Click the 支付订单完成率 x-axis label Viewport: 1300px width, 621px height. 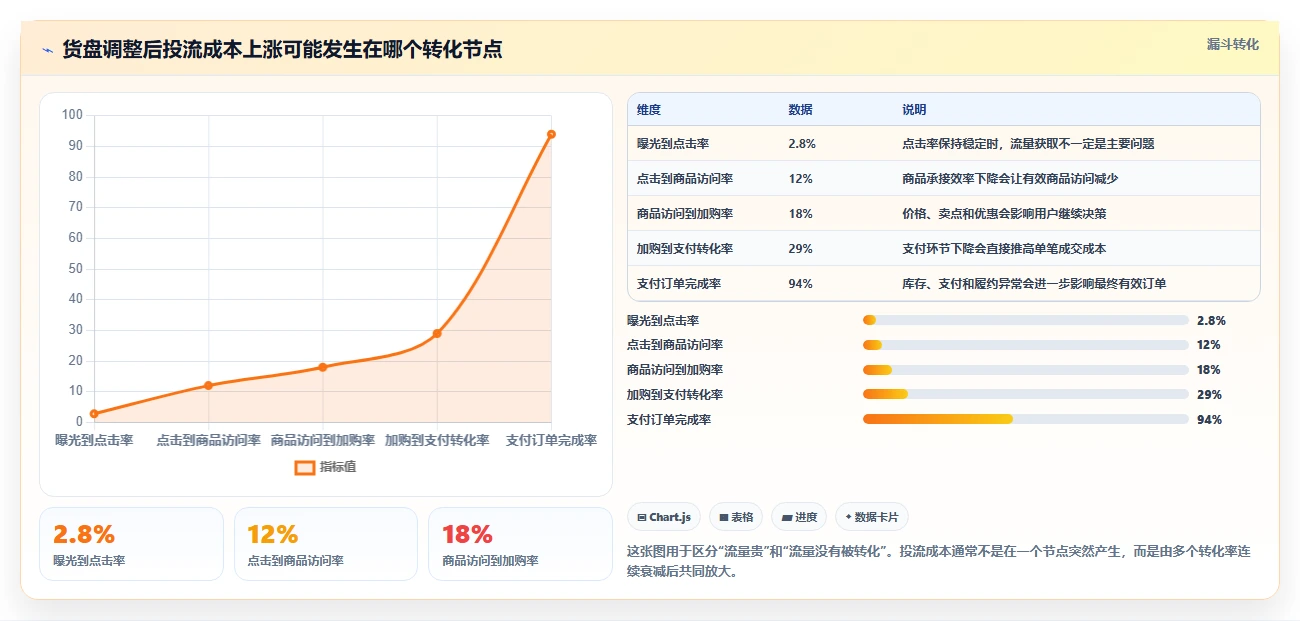point(551,440)
